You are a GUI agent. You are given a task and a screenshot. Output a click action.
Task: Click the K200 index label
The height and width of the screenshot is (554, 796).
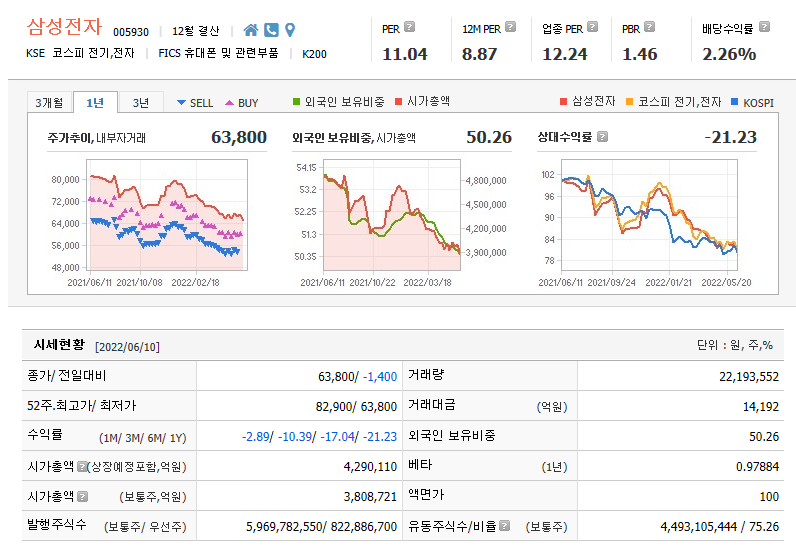tap(314, 54)
